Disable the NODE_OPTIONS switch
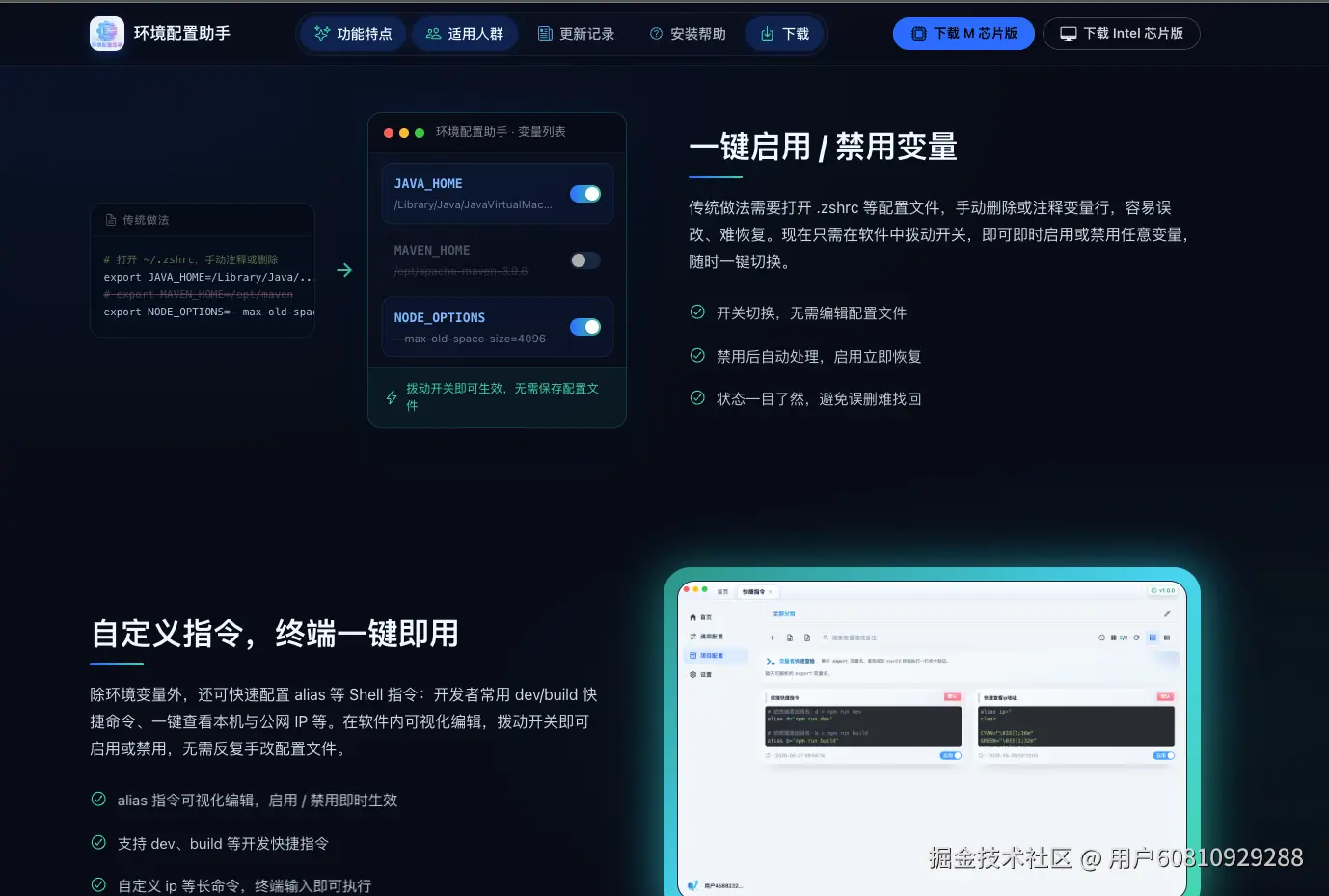Image resolution: width=1329 pixels, height=896 pixels. click(x=585, y=327)
